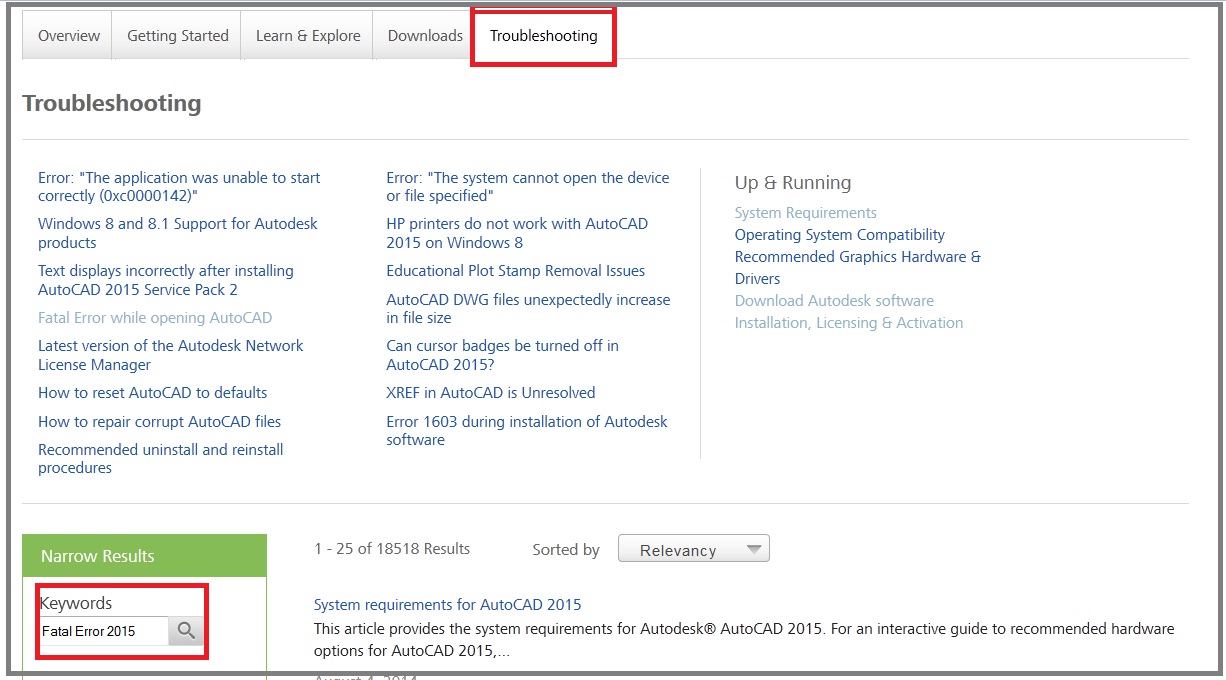Viewport: 1226px width, 680px height.
Task: Switch to the Downloads tab
Action: click(x=423, y=34)
